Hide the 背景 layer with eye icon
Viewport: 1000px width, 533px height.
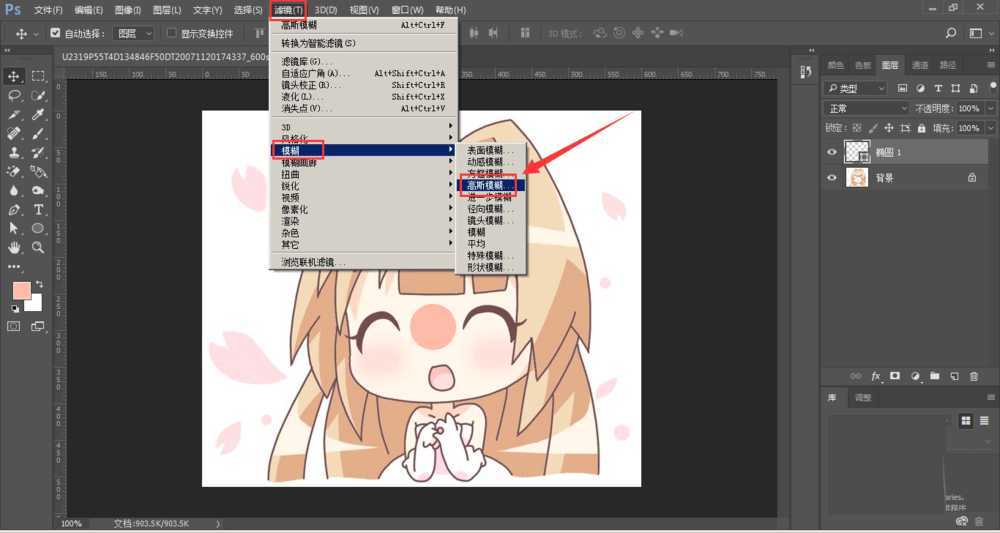831,178
